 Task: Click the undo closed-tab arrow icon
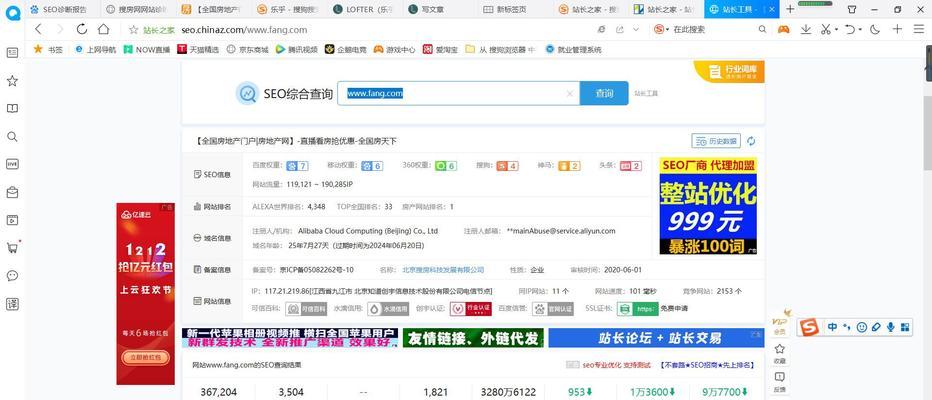[x=851, y=29]
